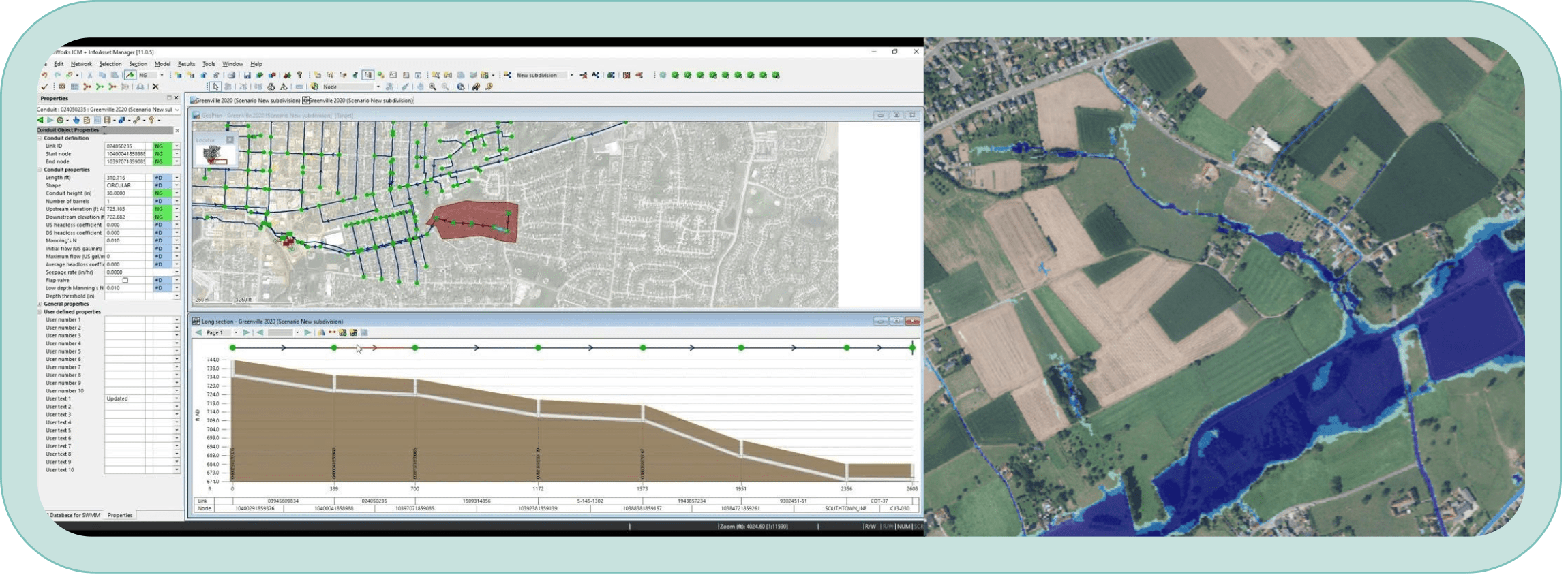Open the Conduit object selector dropdown
This screenshot has width=1568, height=579.
click(x=177, y=109)
